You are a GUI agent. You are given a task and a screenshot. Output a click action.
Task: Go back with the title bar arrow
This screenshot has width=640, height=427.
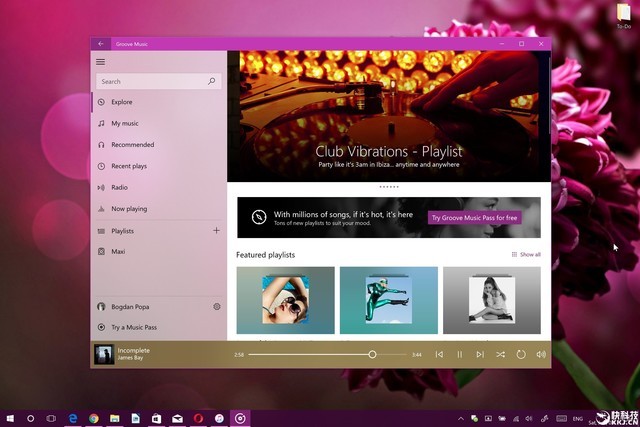(x=100, y=44)
